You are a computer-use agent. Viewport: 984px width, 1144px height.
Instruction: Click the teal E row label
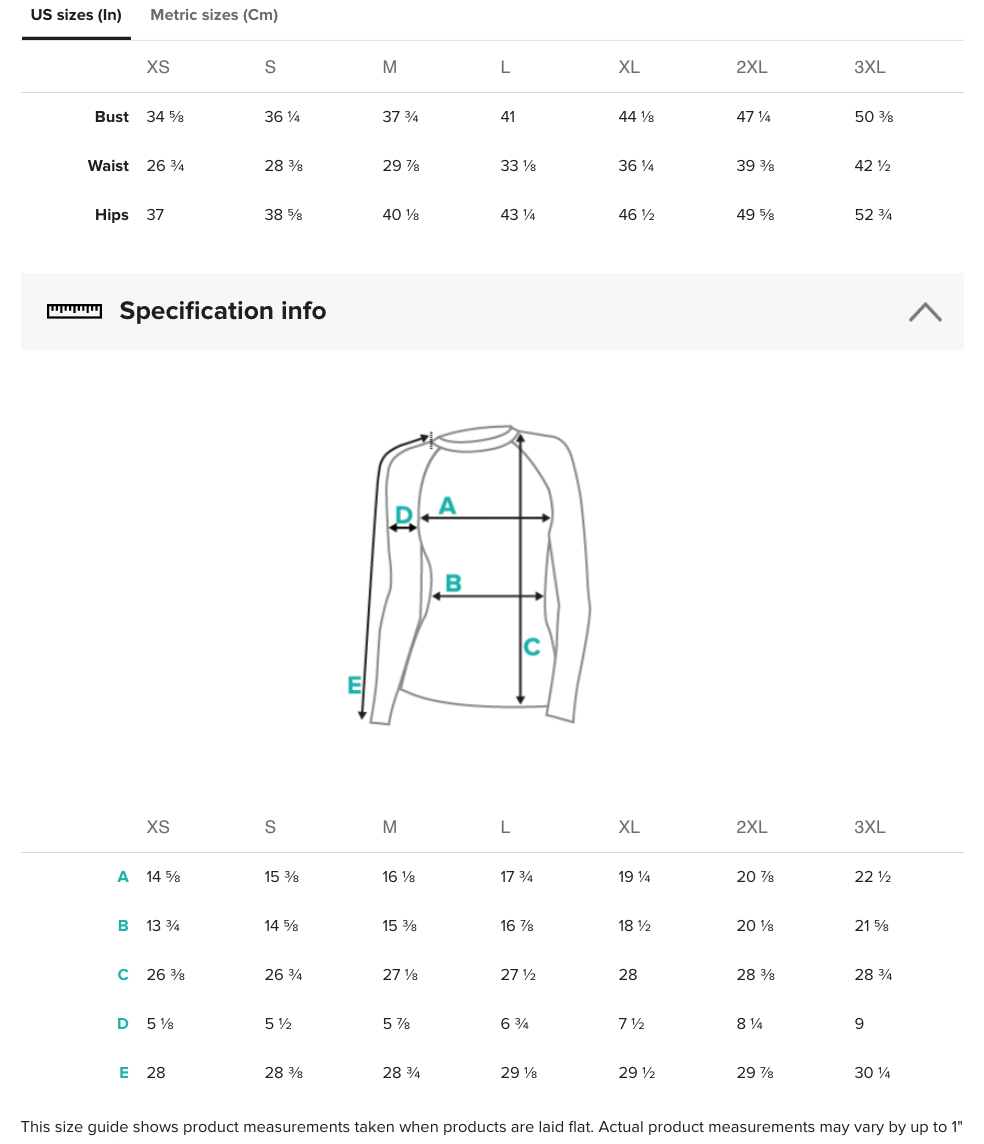(124, 1072)
